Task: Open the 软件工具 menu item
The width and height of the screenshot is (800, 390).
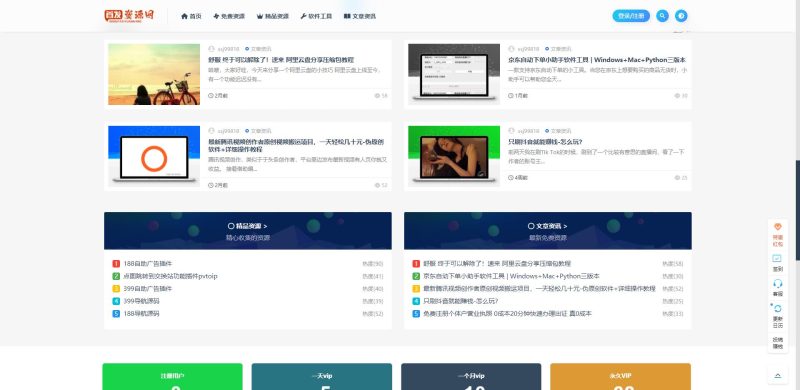Action: point(316,16)
